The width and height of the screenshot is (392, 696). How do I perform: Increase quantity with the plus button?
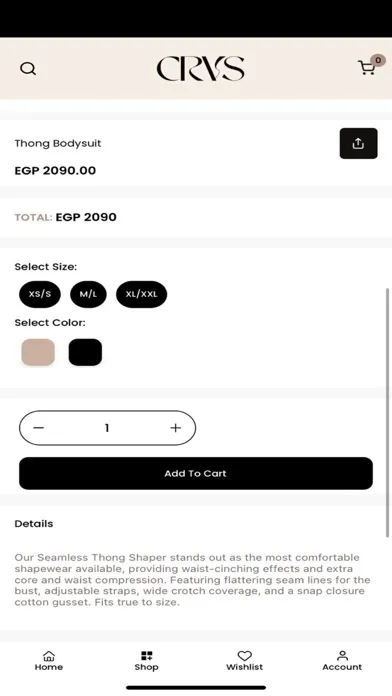pos(176,428)
